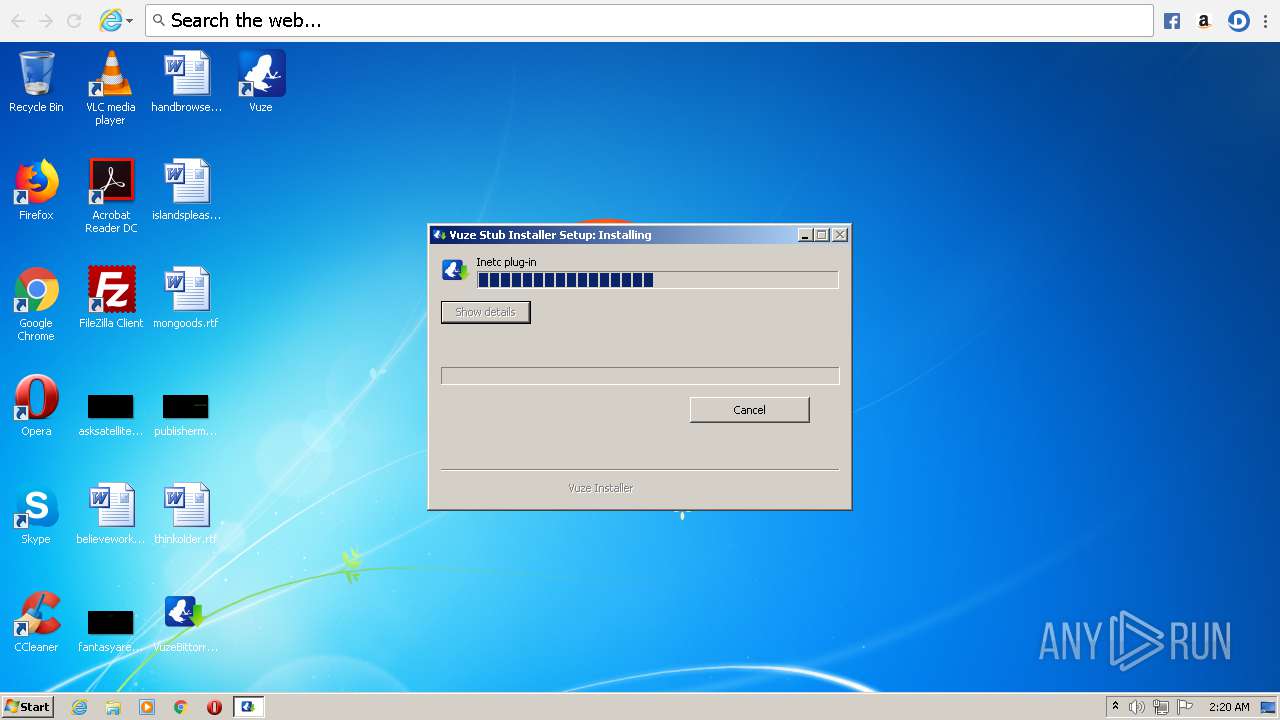Click the network tray icon
The width and height of the screenshot is (1280, 720).
point(1161,707)
